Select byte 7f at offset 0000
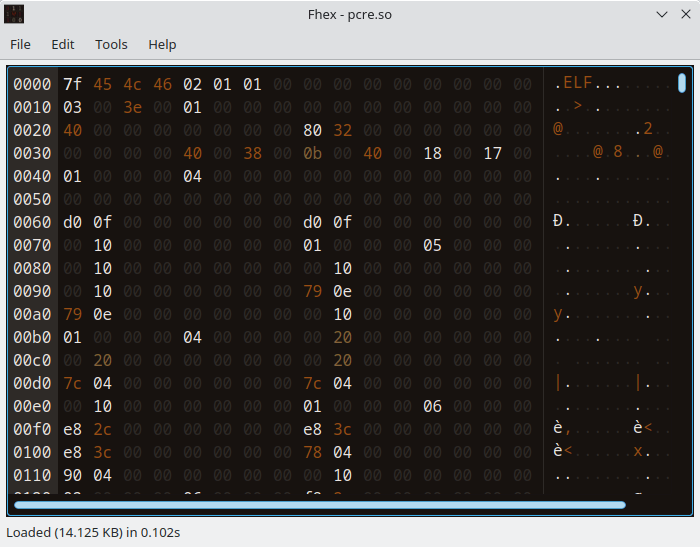This screenshot has width=700, height=547. click(x=72, y=84)
